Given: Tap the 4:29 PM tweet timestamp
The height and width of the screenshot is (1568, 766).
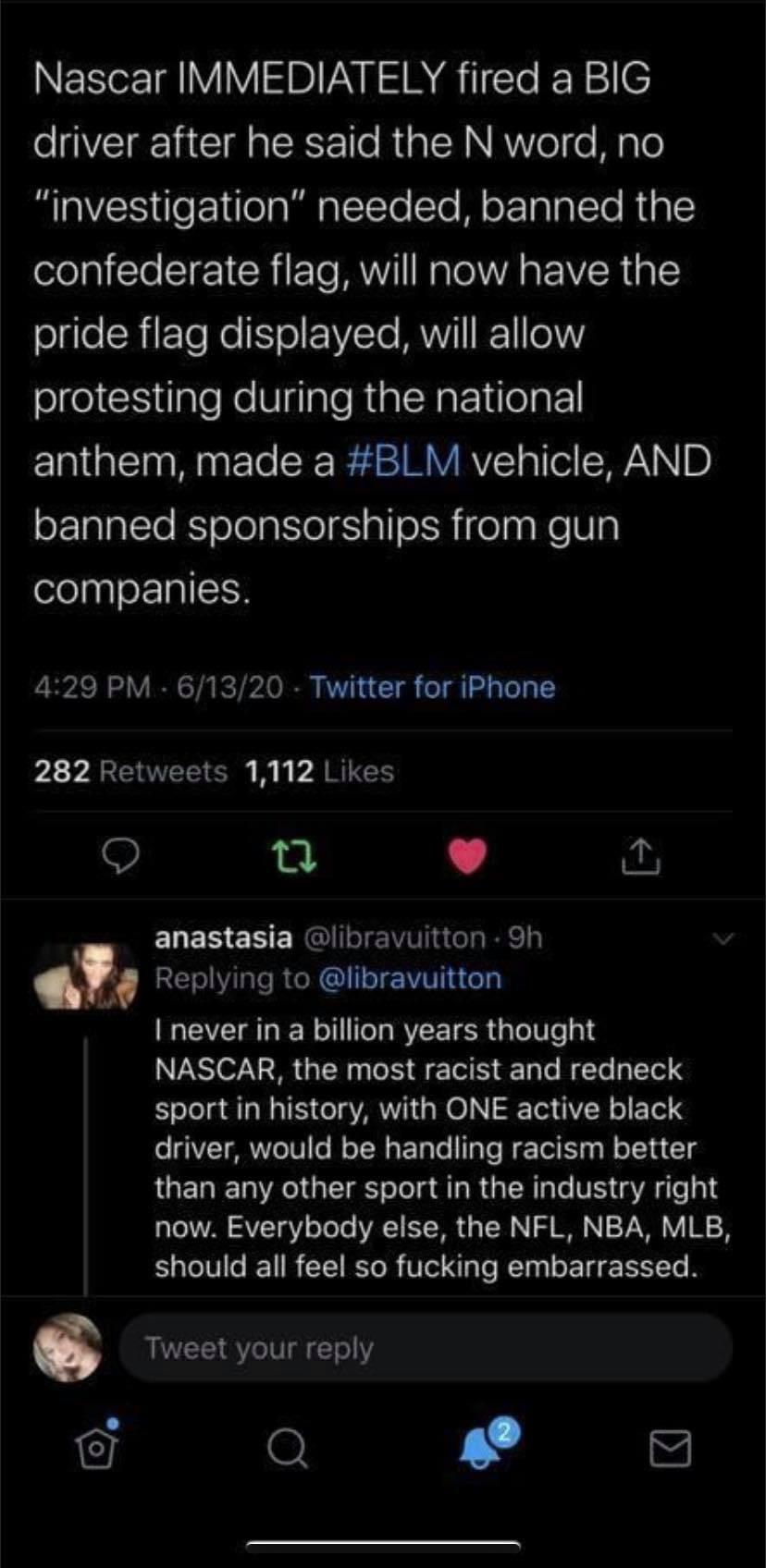Looking at the screenshot, I should (92, 687).
